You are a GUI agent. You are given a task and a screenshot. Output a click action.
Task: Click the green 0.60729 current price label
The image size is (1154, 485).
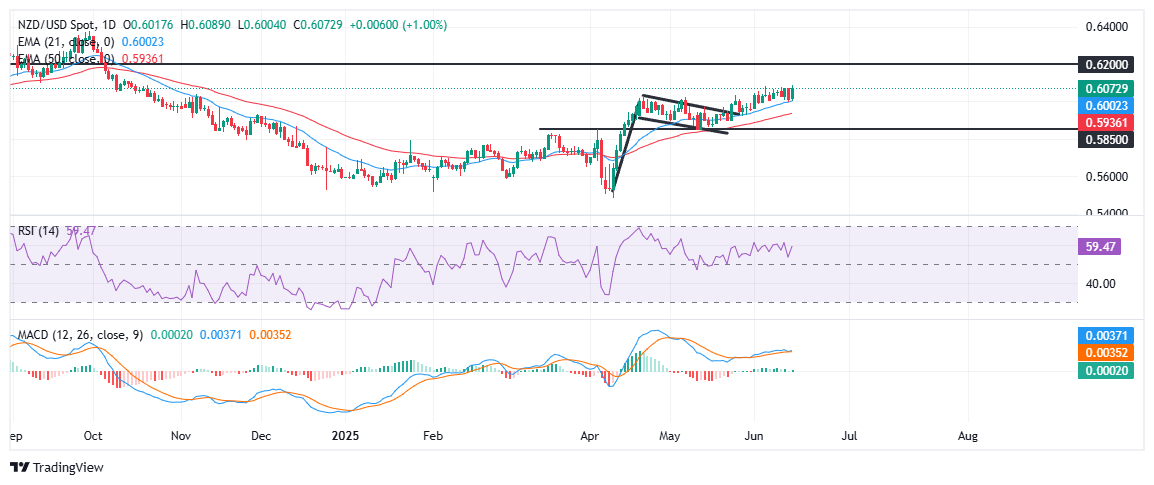click(x=1110, y=88)
